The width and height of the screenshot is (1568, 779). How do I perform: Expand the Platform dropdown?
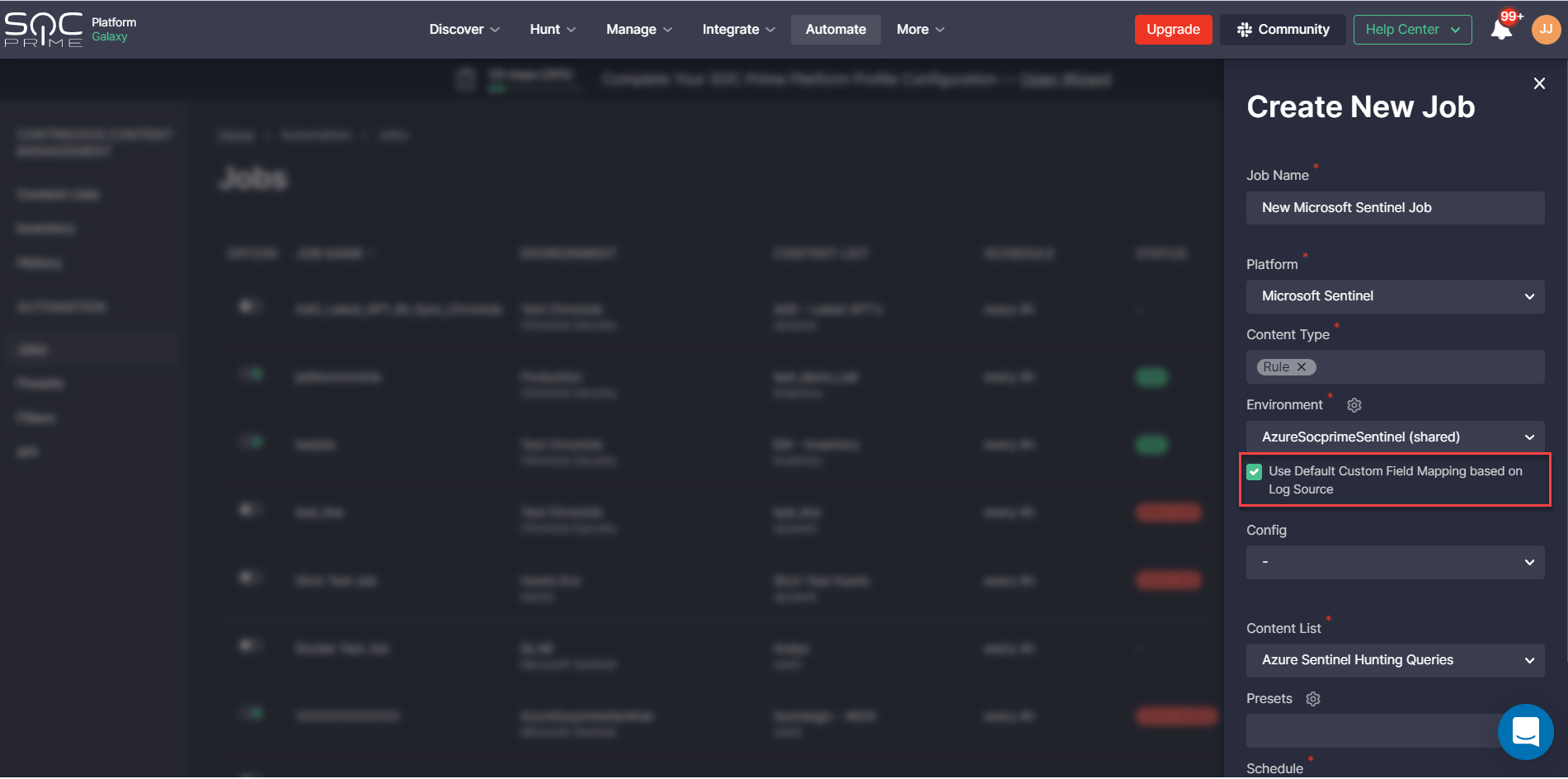click(1395, 296)
